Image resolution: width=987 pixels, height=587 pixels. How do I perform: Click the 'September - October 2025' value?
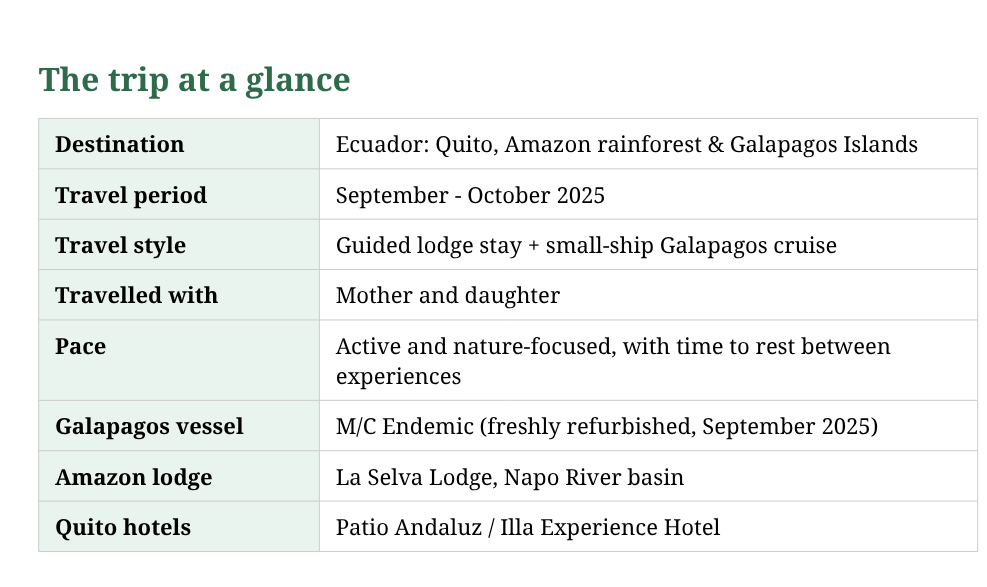[x=470, y=195]
